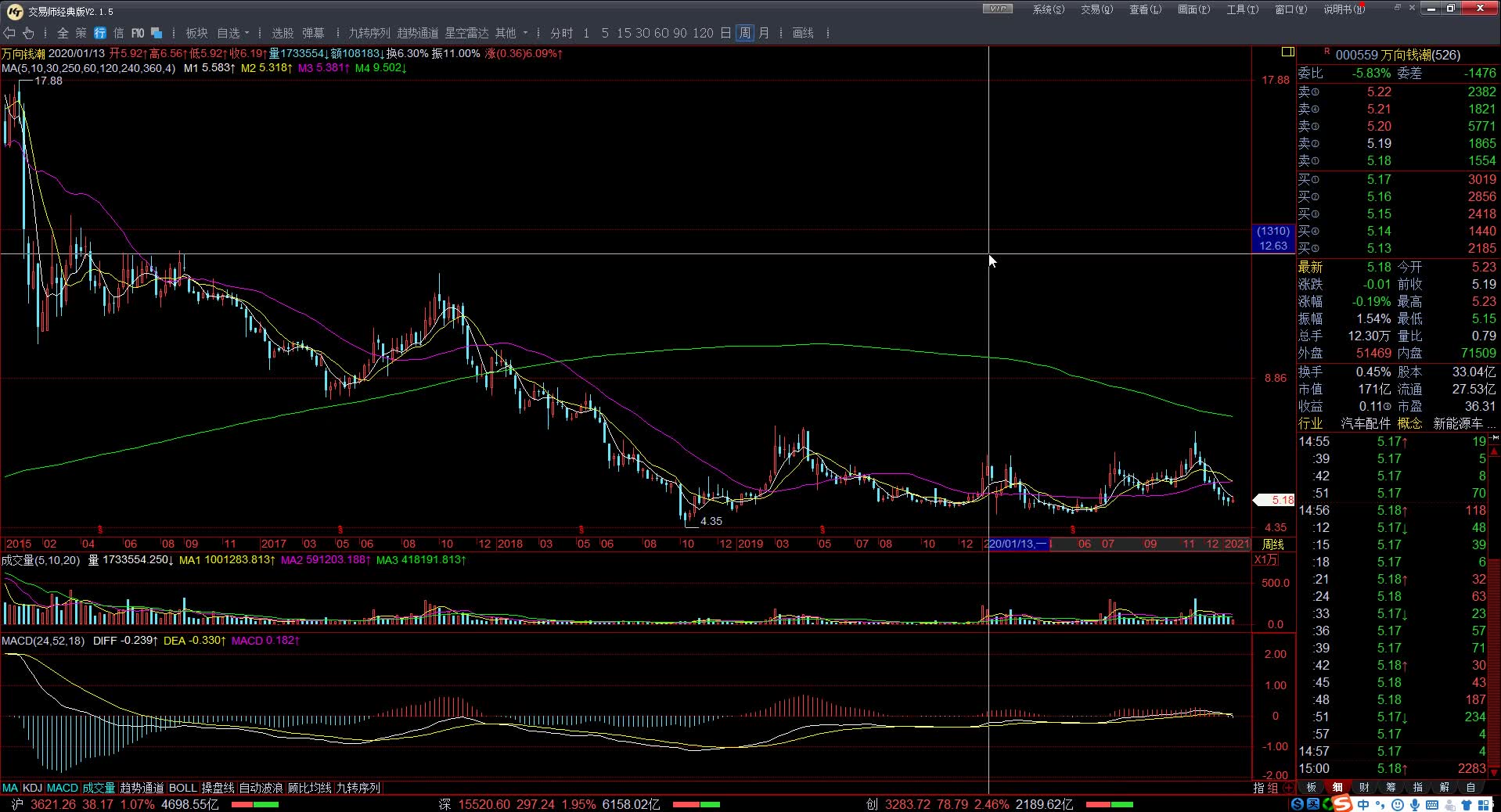Click the blue multi-window icon

[157, 33]
